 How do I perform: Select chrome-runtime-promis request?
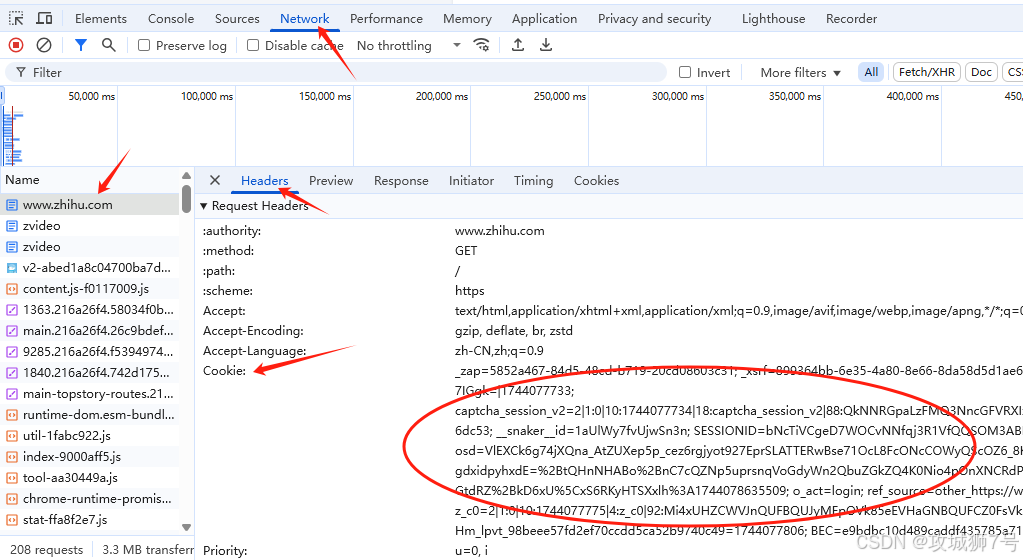(x=89, y=499)
